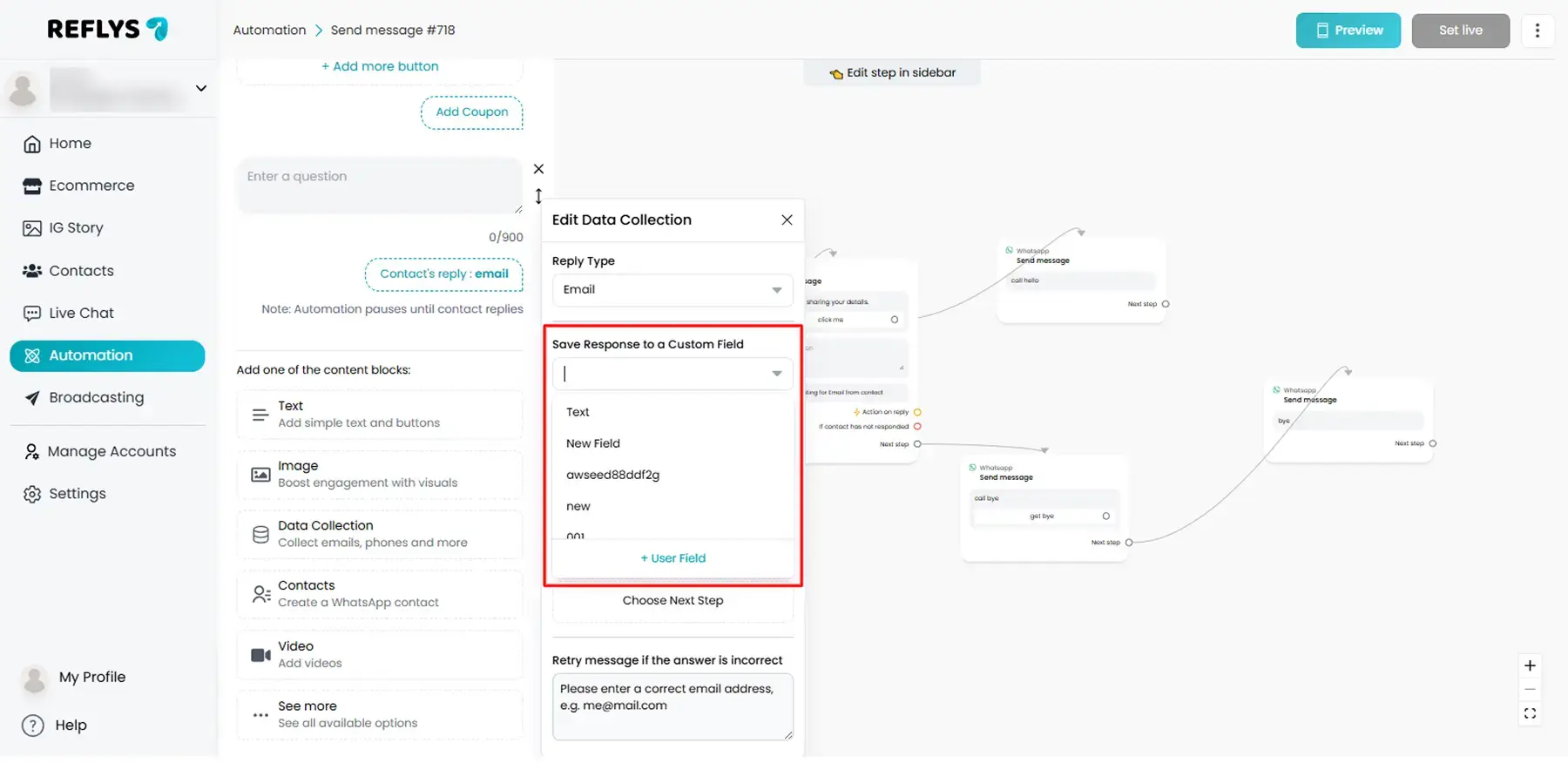Click the Home icon in sidebar

32,145
